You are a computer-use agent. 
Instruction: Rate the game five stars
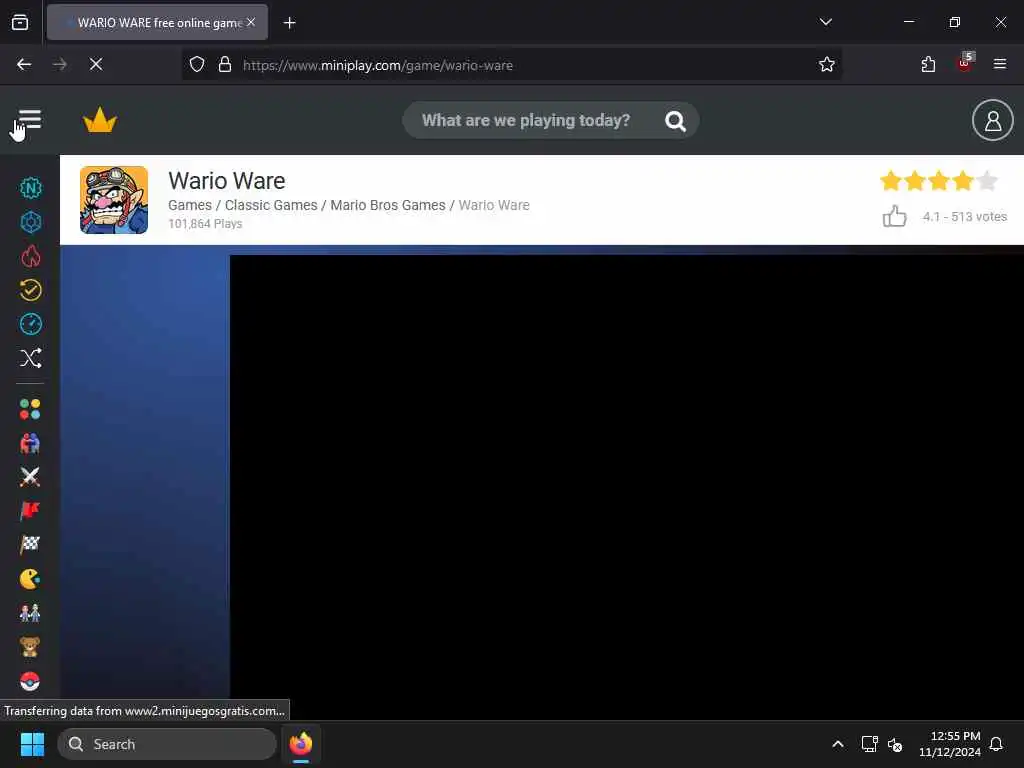987,180
